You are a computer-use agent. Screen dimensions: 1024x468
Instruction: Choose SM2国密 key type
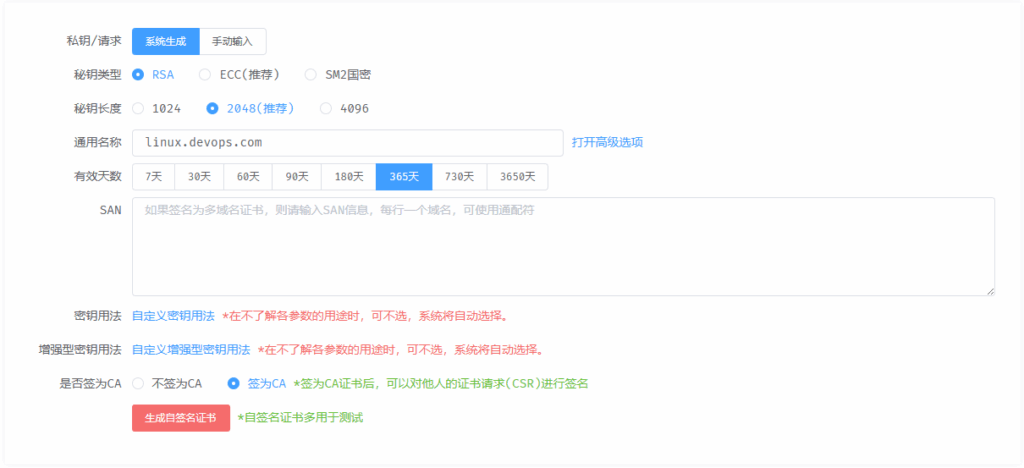pos(338,74)
